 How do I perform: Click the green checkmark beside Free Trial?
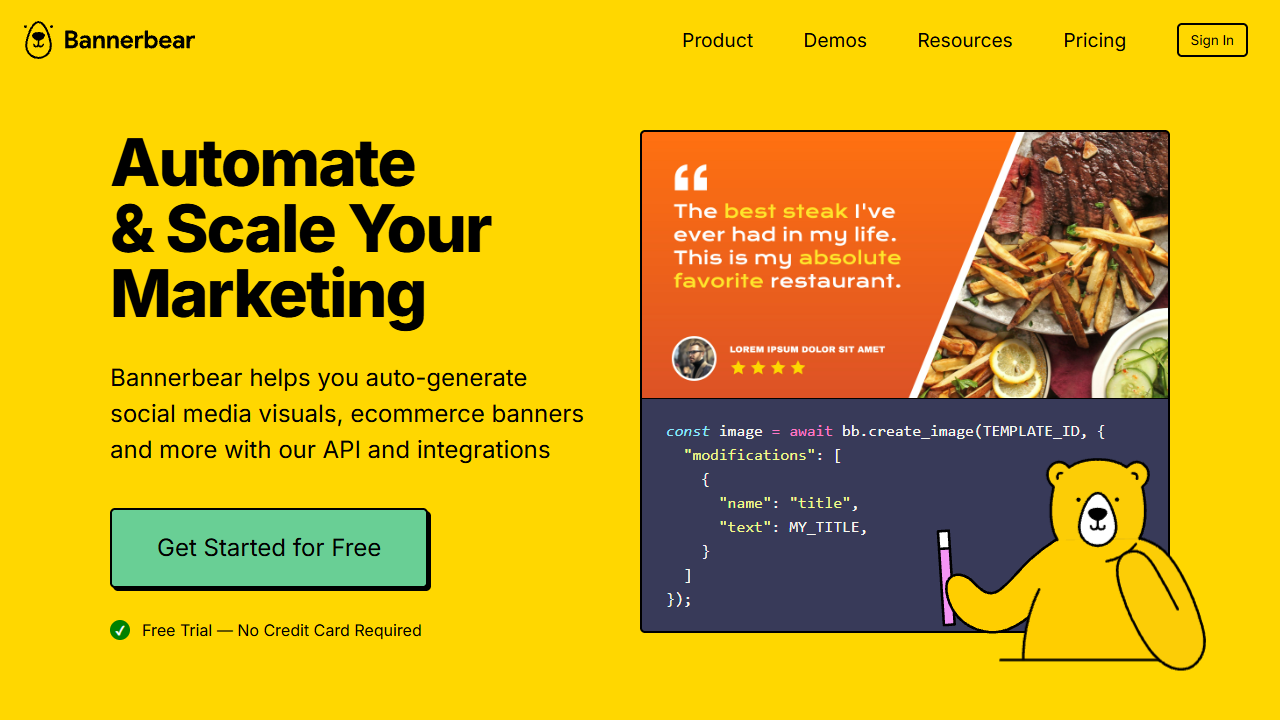coord(120,630)
